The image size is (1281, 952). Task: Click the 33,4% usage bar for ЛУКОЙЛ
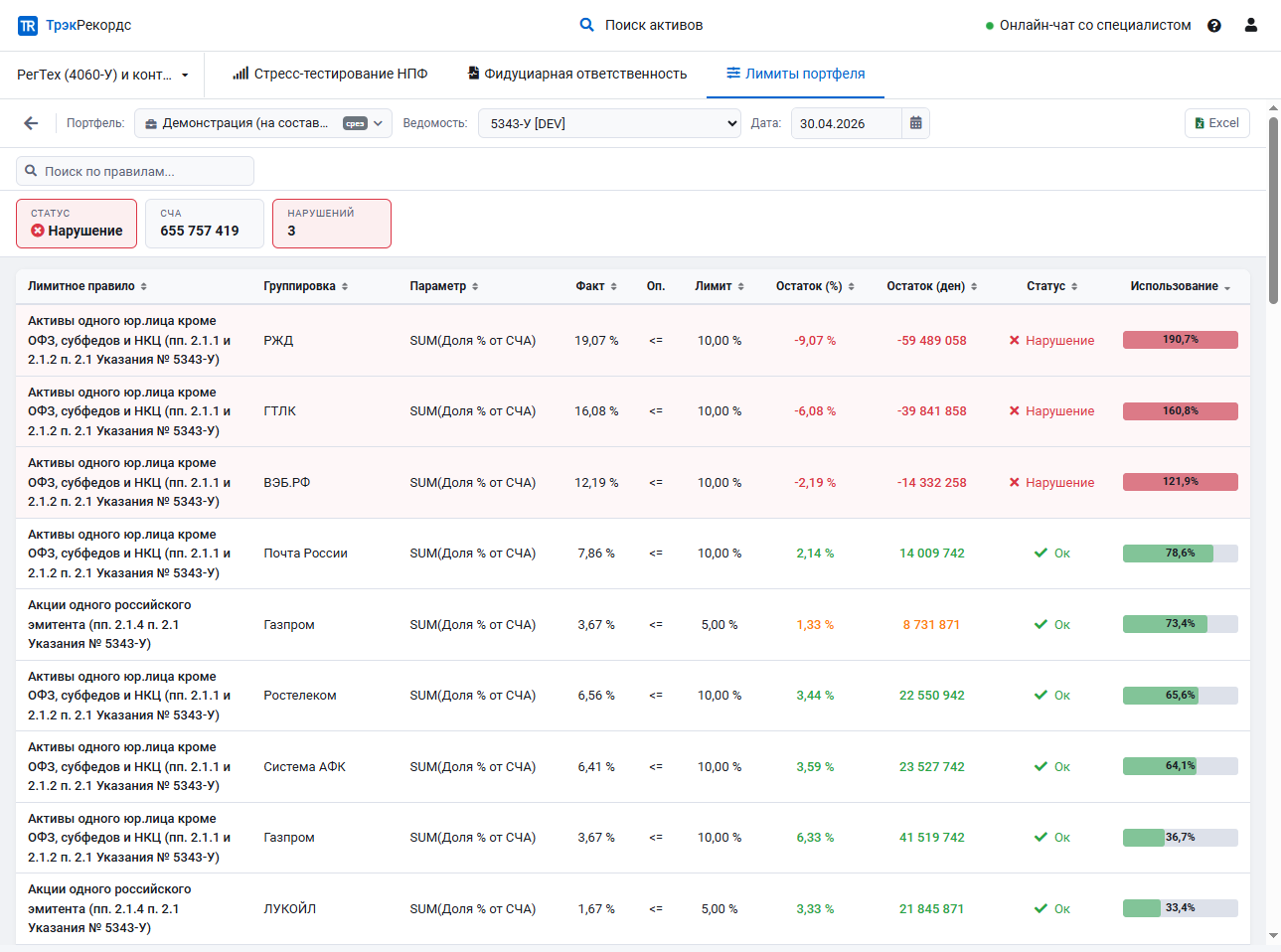coord(1181,908)
